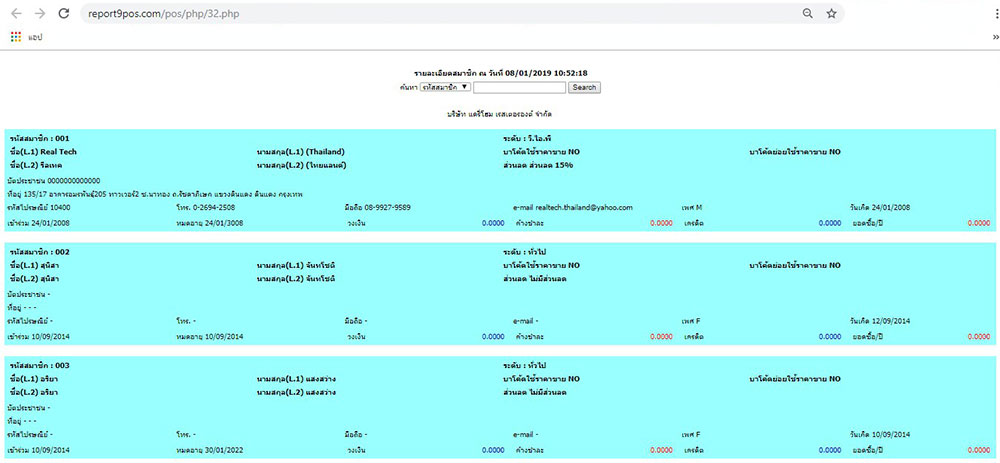1000x463 pixels.
Task: Bookmark this page with the star icon
Action: coord(831,14)
